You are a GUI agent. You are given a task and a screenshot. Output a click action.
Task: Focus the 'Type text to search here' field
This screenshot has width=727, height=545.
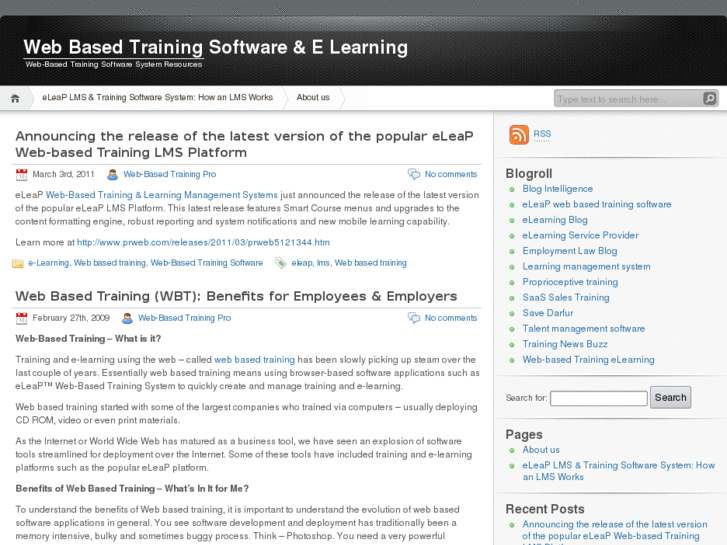[x=628, y=99]
